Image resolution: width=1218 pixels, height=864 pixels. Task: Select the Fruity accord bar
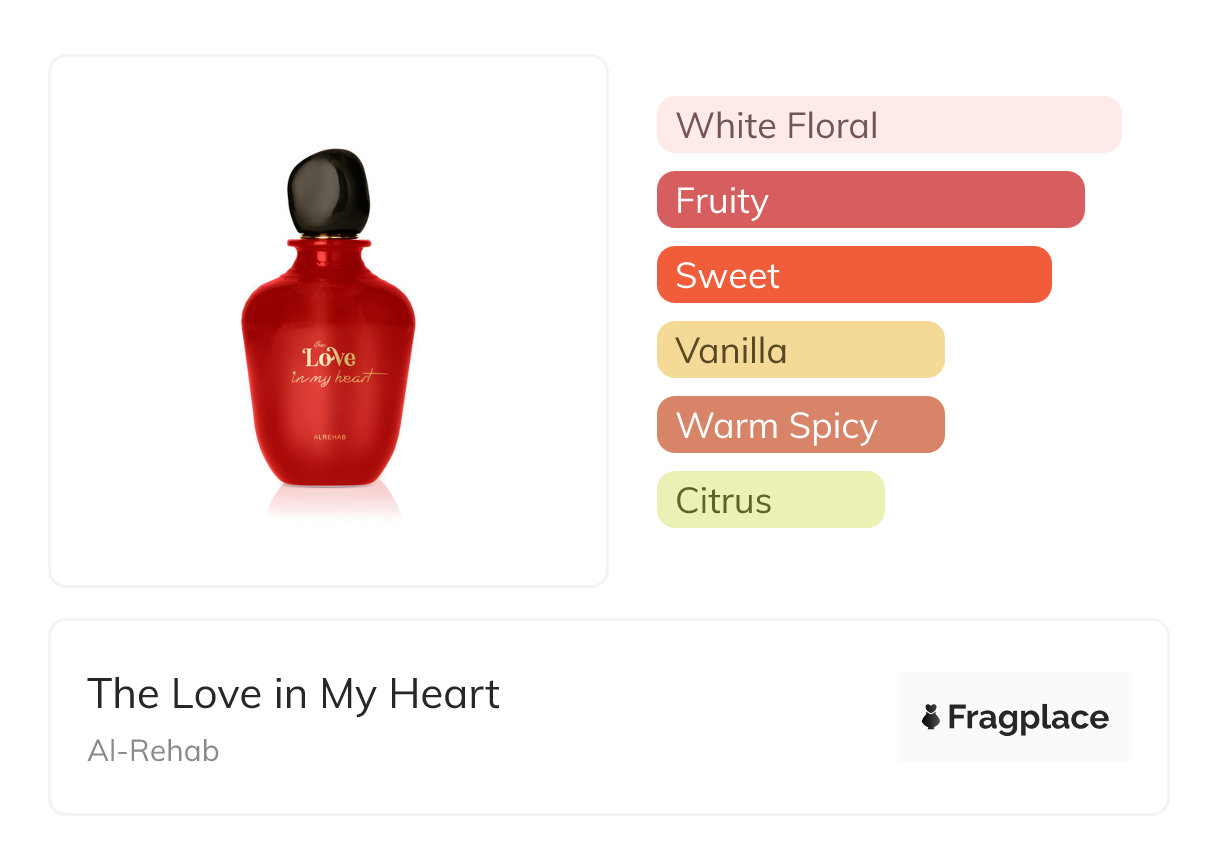coord(870,200)
